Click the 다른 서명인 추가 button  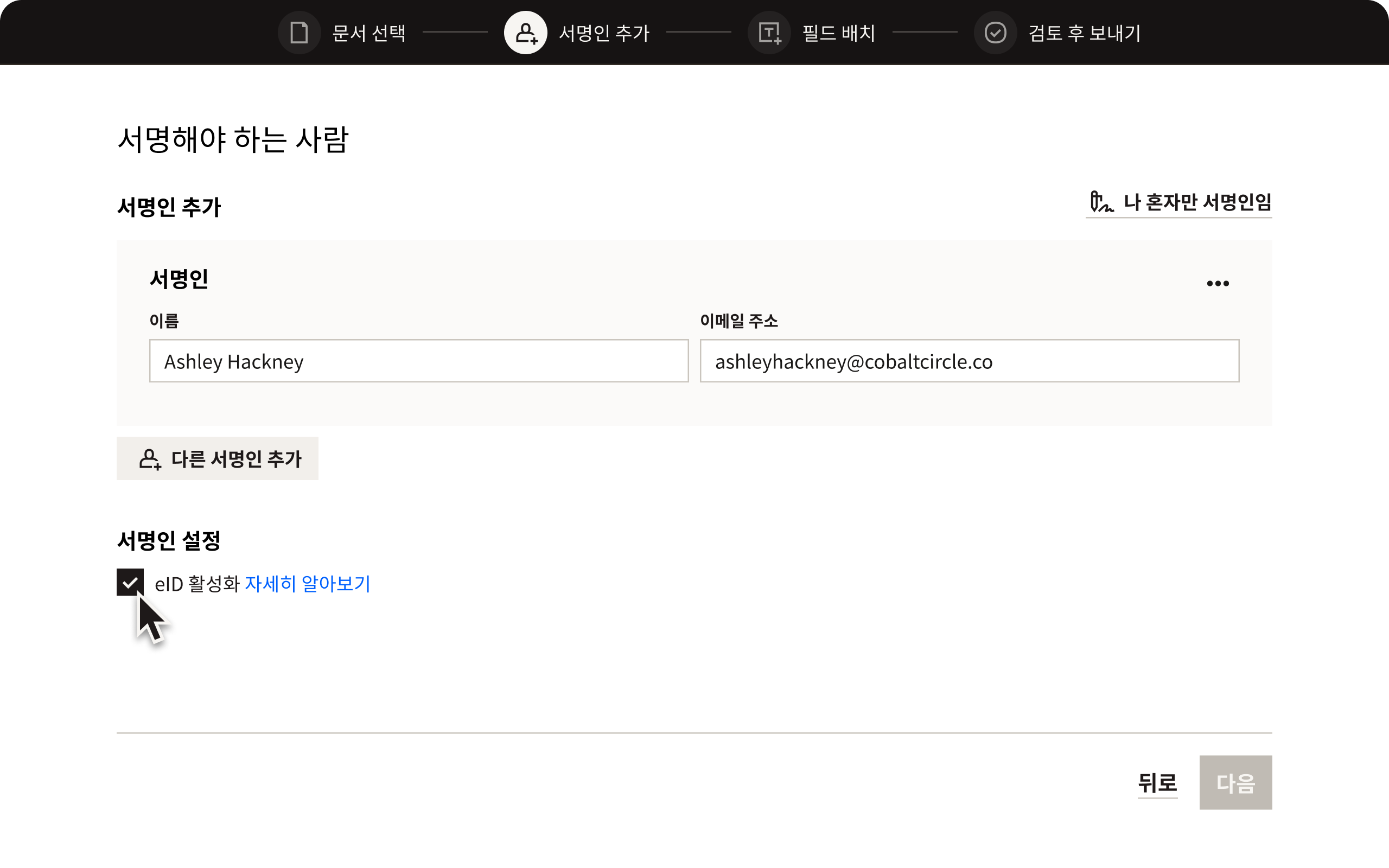click(x=218, y=459)
